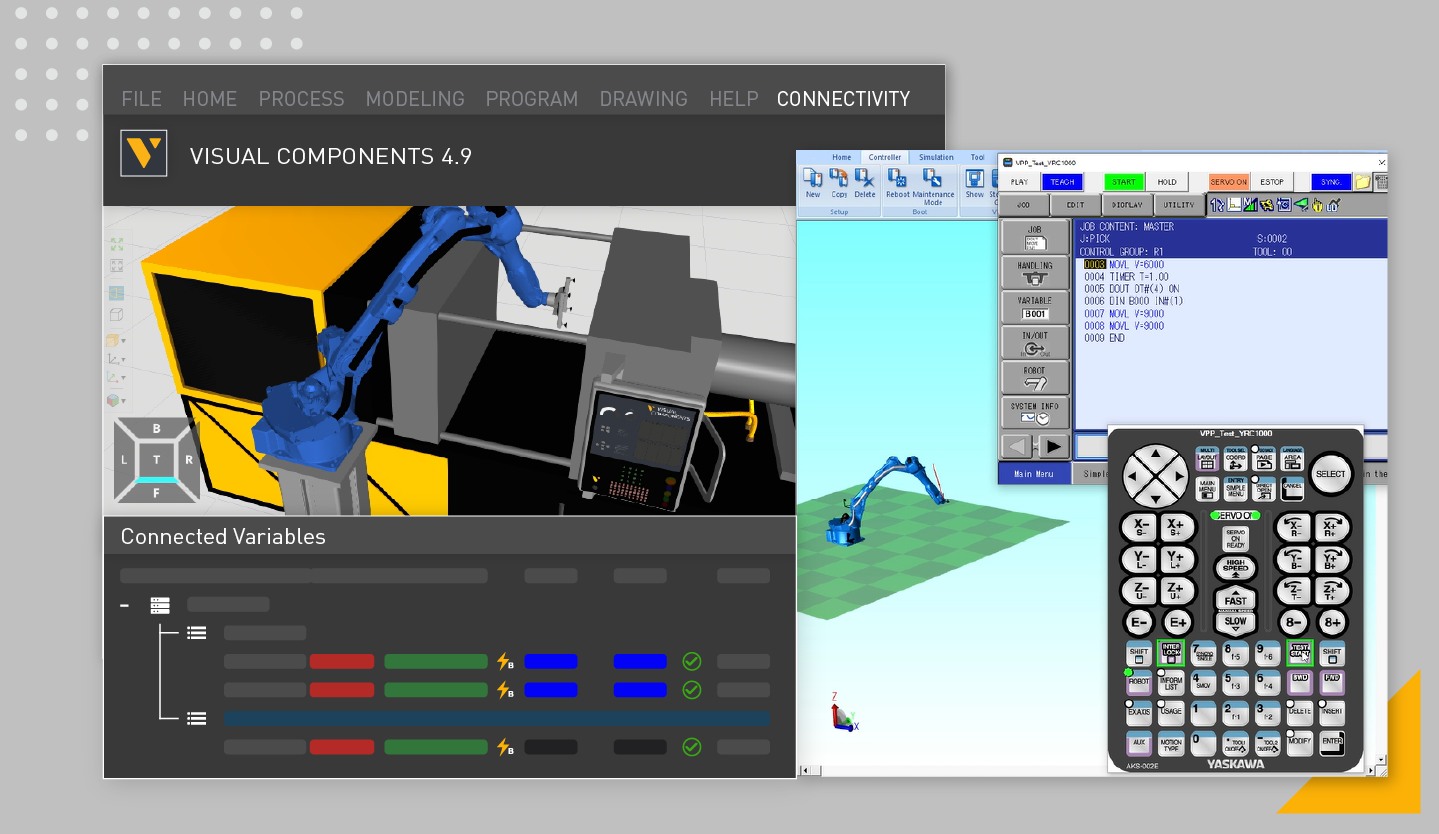1439x834 pixels.
Task: Select the CONNECTIVITY tab
Action: tap(844, 99)
